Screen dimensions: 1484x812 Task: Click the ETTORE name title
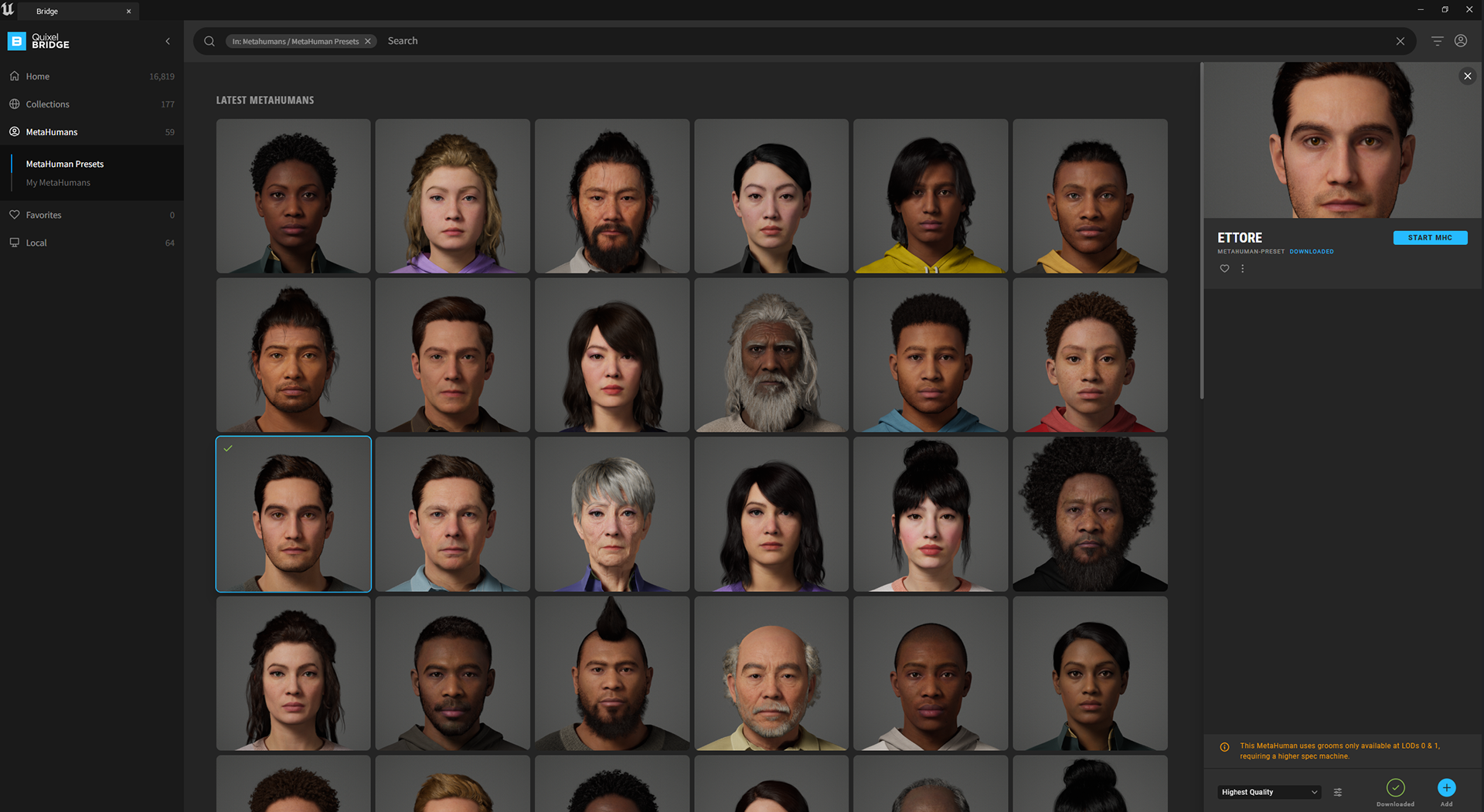(x=1240, y=238)
